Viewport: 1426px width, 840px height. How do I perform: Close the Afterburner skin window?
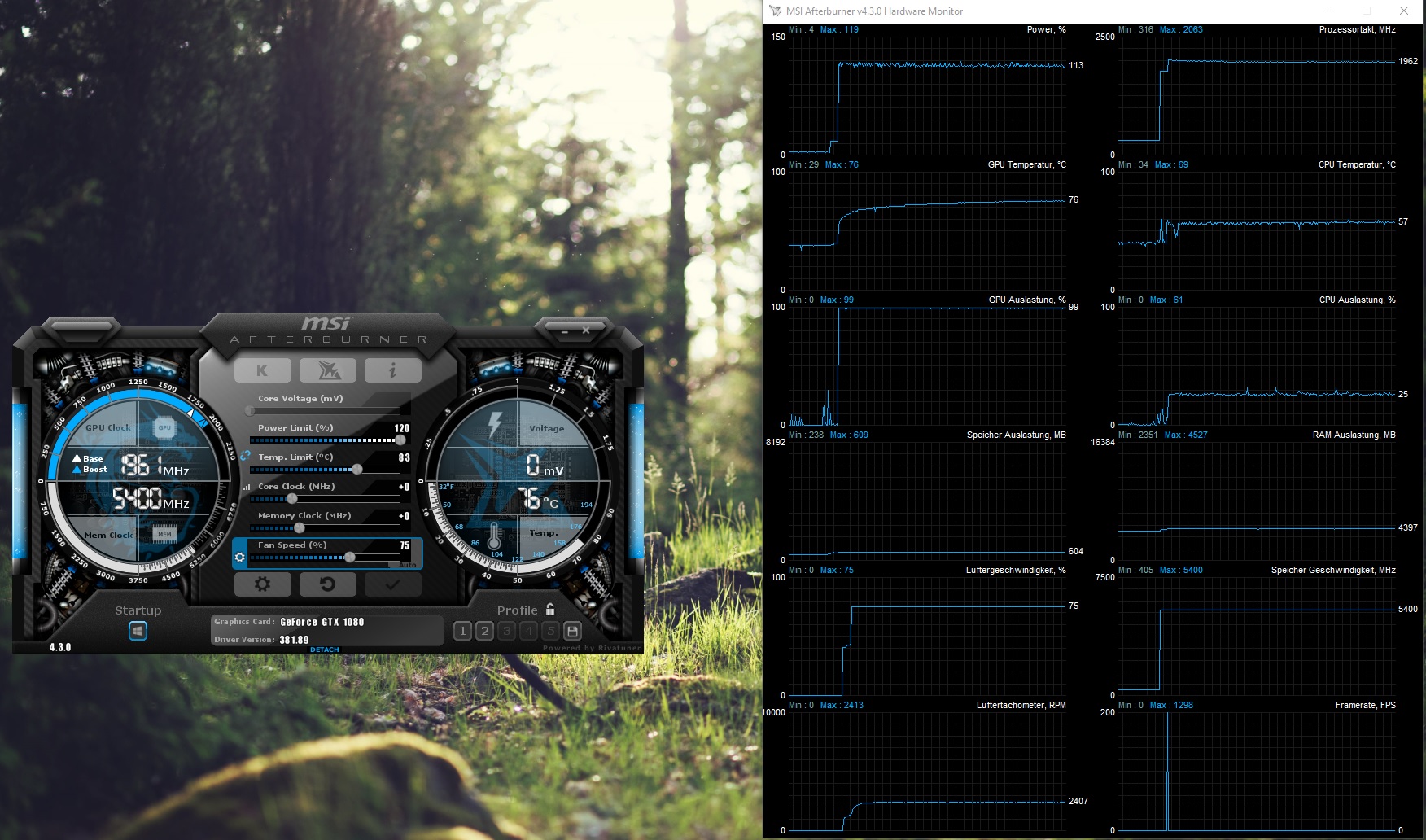(585, 330)
